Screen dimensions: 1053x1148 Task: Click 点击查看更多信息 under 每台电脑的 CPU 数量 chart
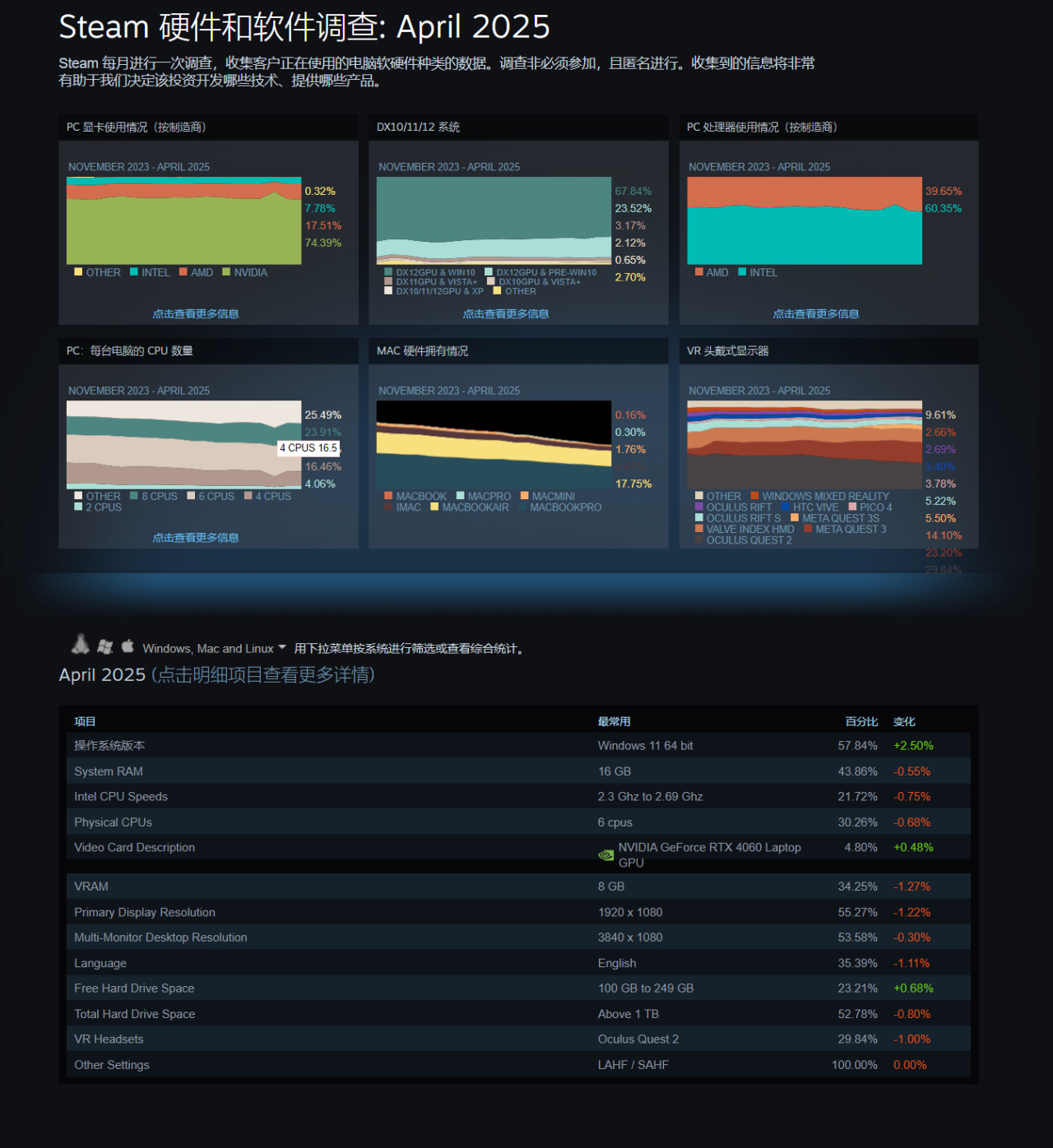pos(196,538)
